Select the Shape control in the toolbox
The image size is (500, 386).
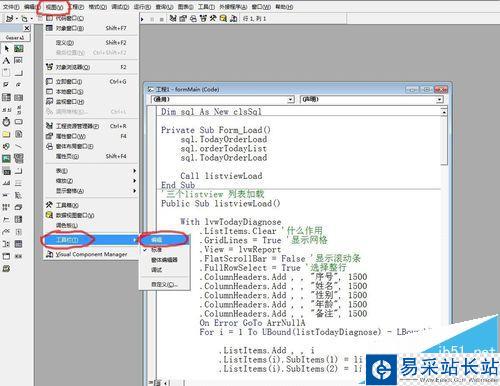point(6,146)
